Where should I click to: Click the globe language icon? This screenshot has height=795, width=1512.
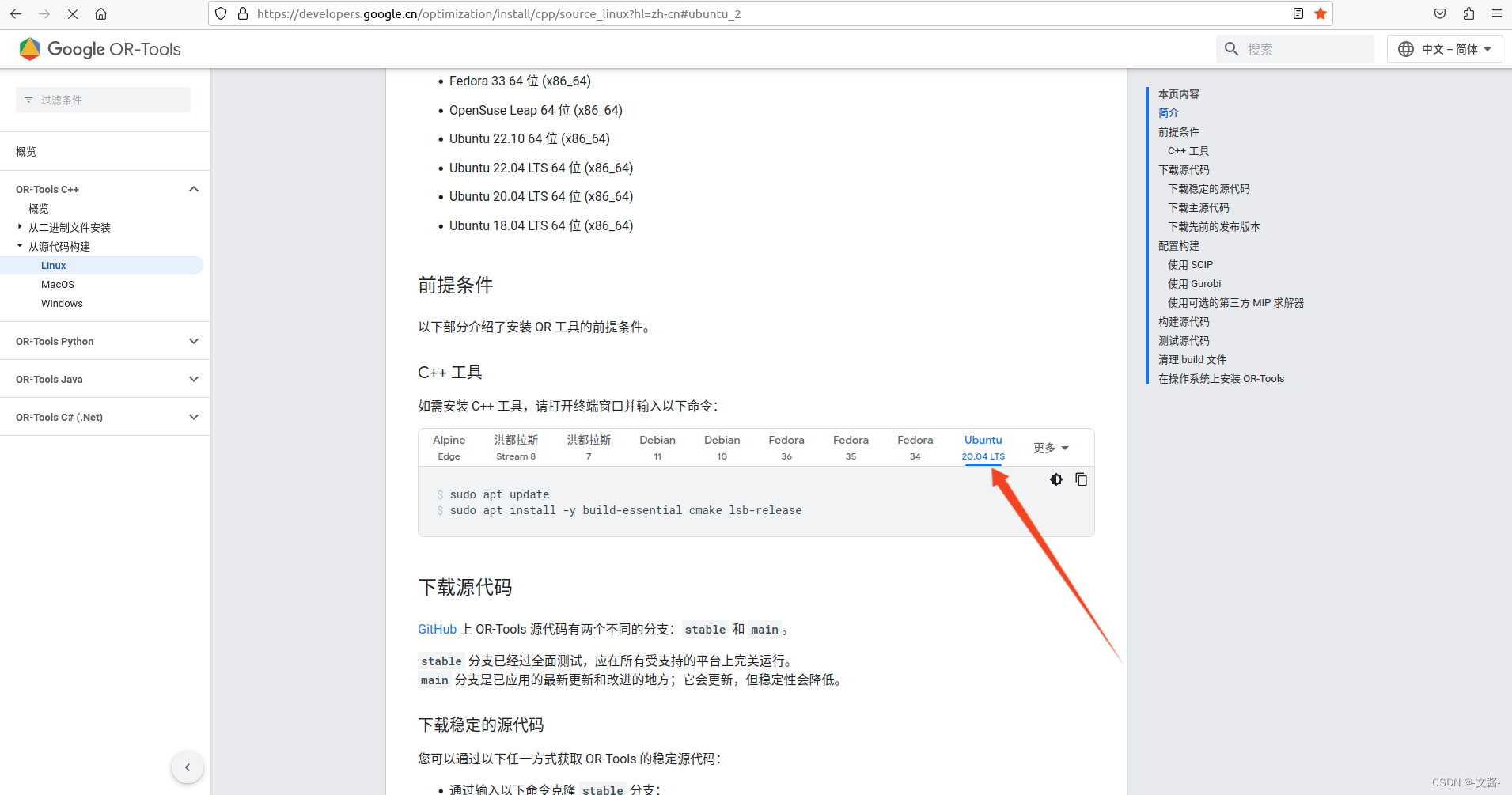pos(1406,49)
